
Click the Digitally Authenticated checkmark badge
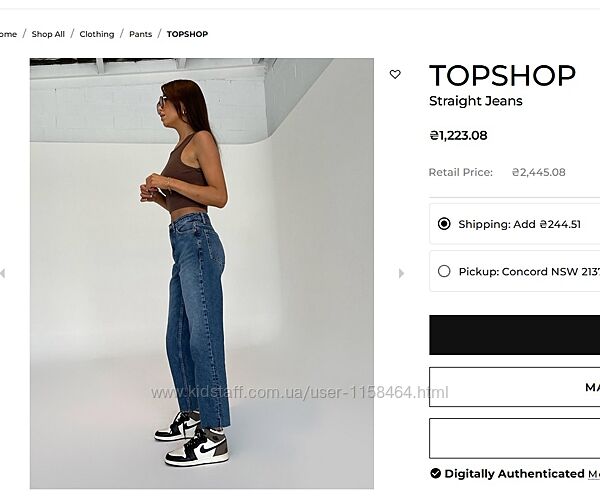(x=435, y=473)
